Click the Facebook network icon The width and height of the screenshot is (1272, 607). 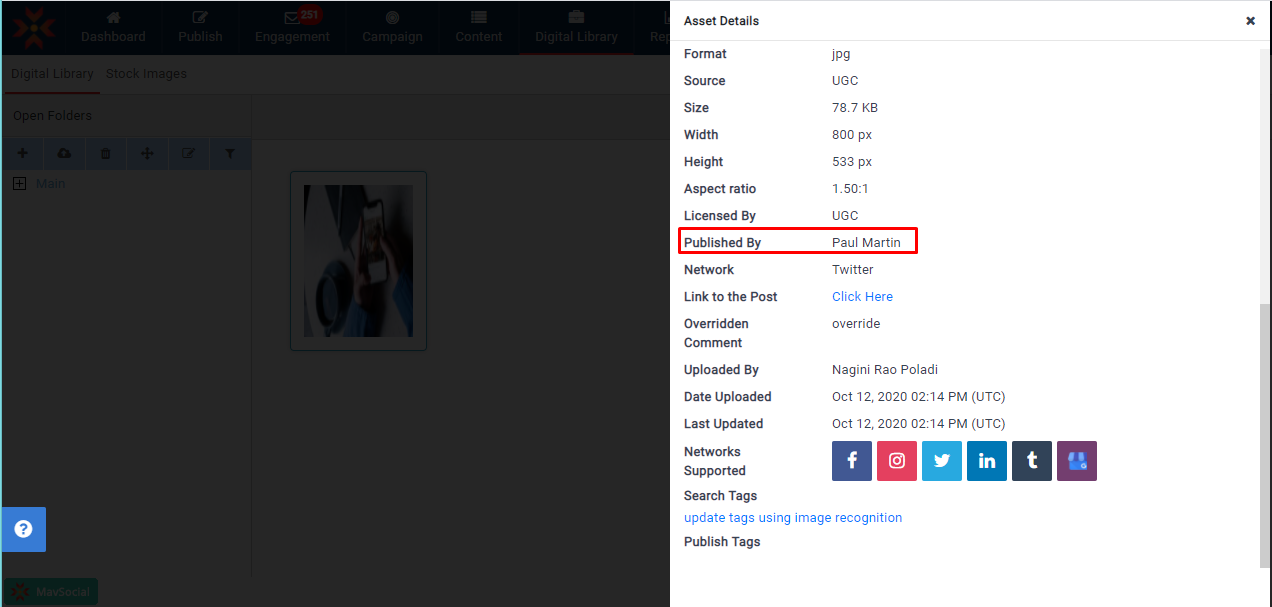pyautogui.click(x=852, y=461)
